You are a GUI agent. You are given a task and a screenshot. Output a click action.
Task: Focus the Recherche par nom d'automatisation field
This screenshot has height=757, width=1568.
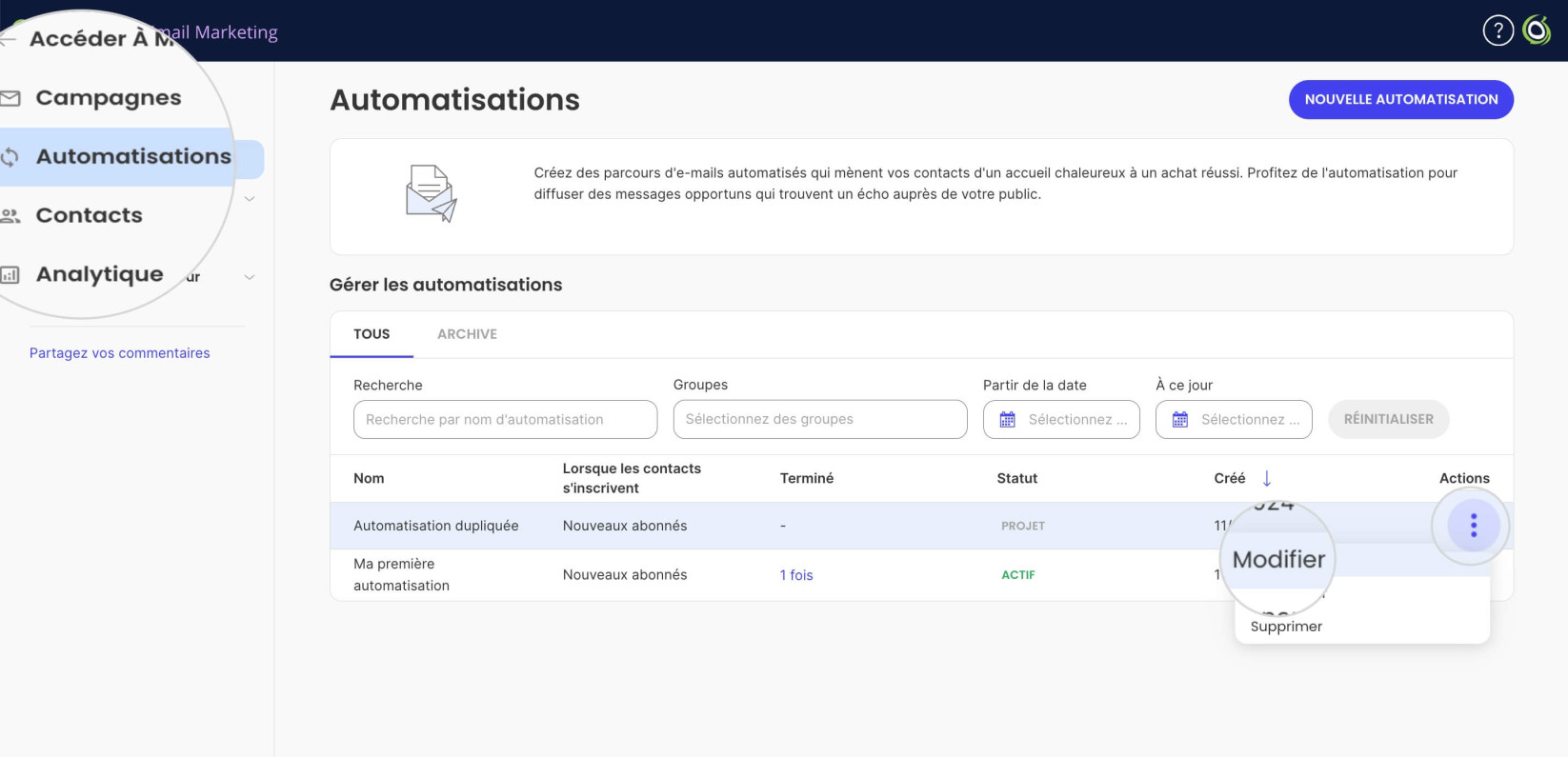(x=505, y=420)
